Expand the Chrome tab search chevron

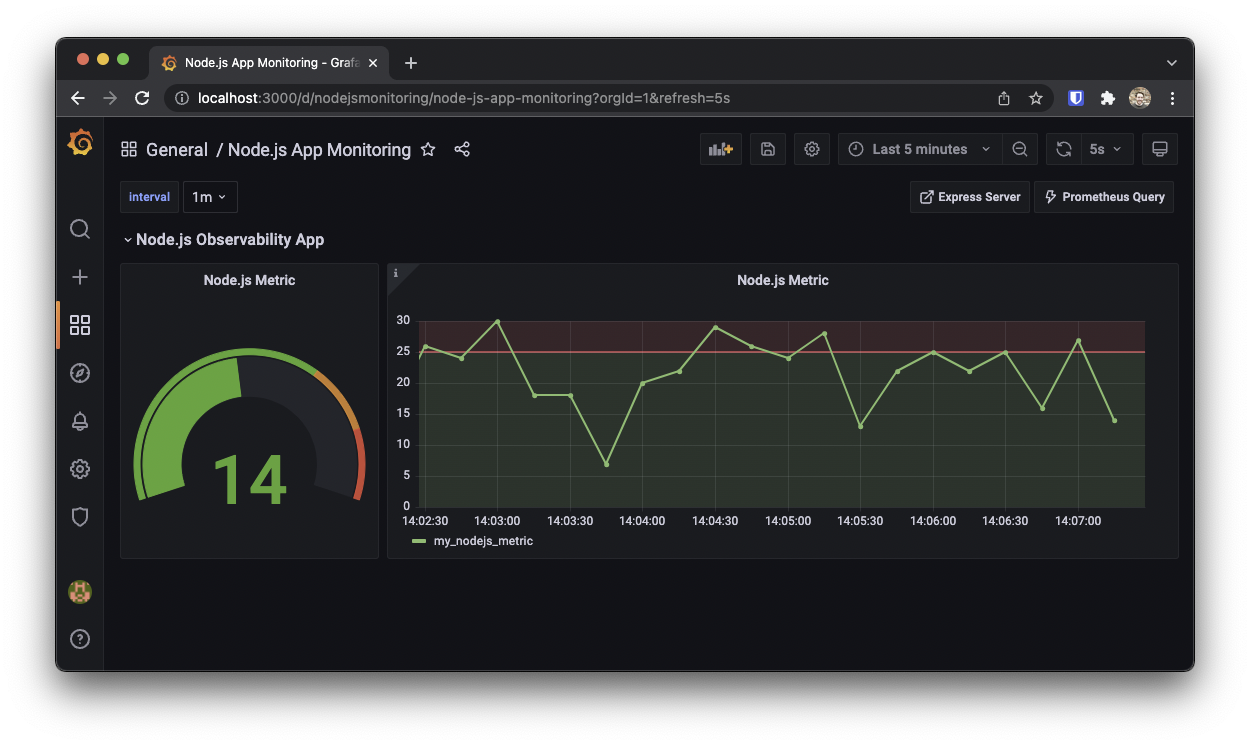[x=1172, y=62]
